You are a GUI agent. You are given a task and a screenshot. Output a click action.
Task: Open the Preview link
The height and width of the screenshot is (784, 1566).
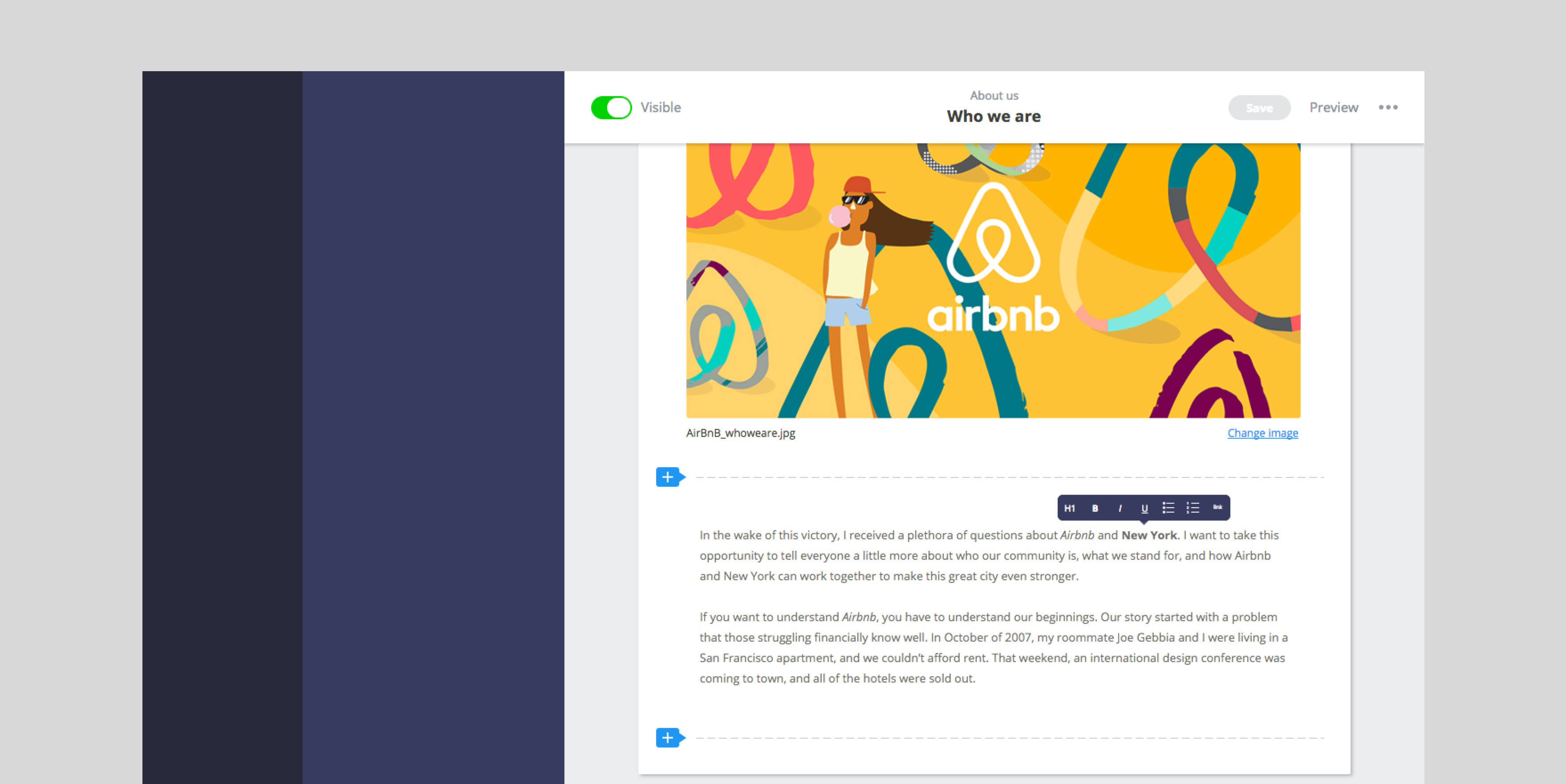(x=1334, y=108)
